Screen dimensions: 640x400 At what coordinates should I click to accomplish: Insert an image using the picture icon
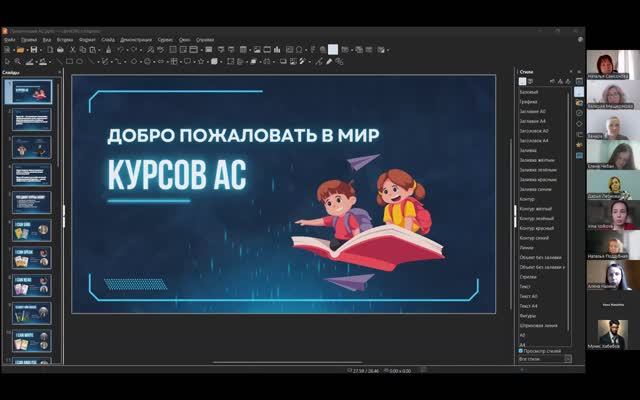coord(257,50)
